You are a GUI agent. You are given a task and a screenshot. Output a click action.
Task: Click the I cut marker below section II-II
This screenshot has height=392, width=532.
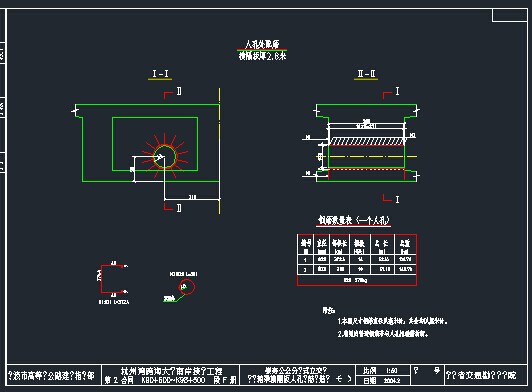[392, 199]
